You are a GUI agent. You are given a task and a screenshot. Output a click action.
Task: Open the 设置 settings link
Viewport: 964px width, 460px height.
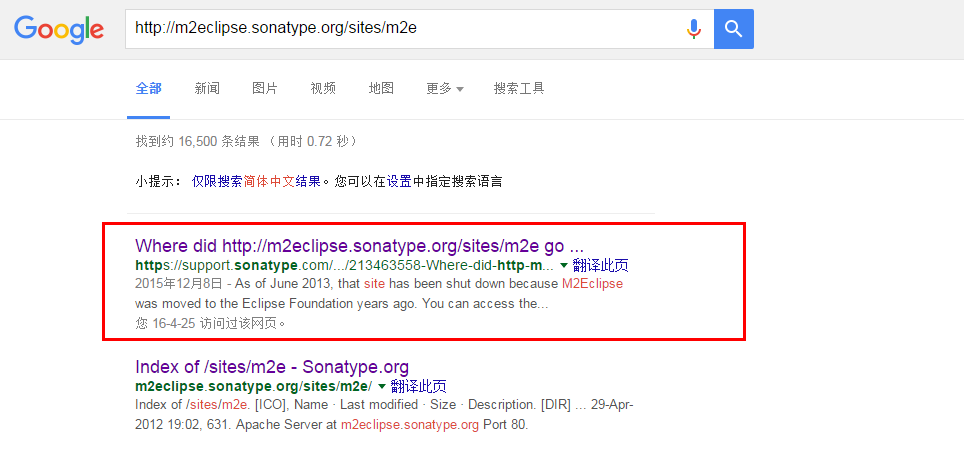tap(399, 182)
